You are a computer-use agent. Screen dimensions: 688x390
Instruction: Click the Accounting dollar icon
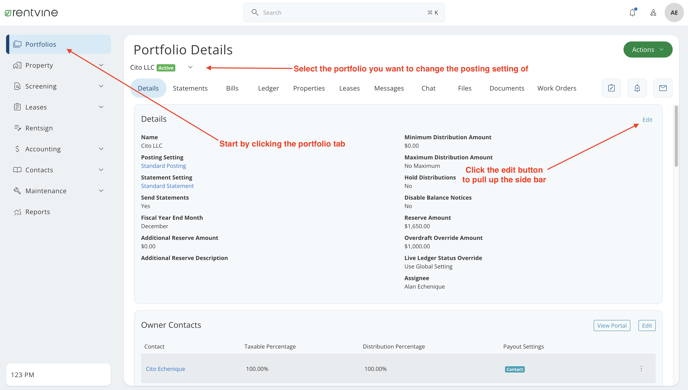point(18,149)
